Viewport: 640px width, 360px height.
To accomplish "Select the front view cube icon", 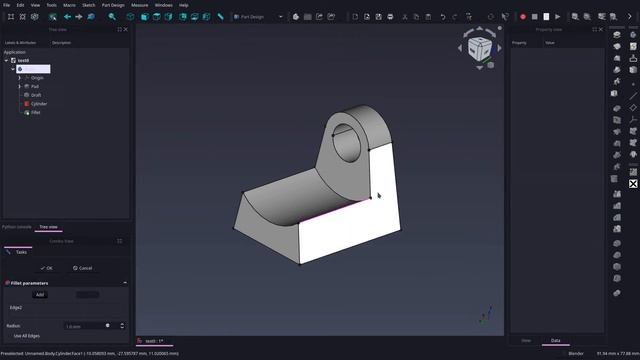I will 144,17.
